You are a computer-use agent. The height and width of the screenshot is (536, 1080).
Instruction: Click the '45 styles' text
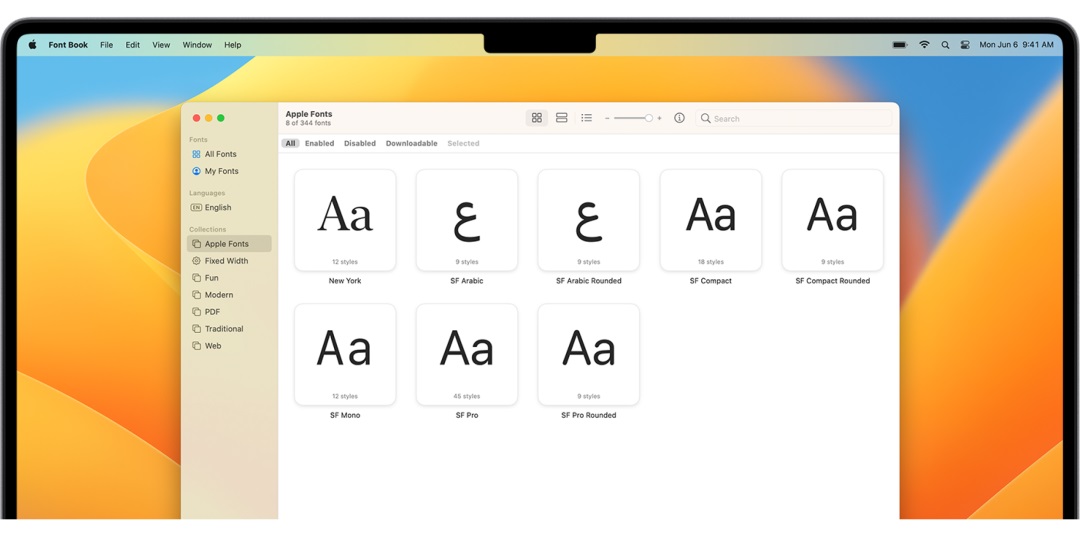(x=467, y=396)
